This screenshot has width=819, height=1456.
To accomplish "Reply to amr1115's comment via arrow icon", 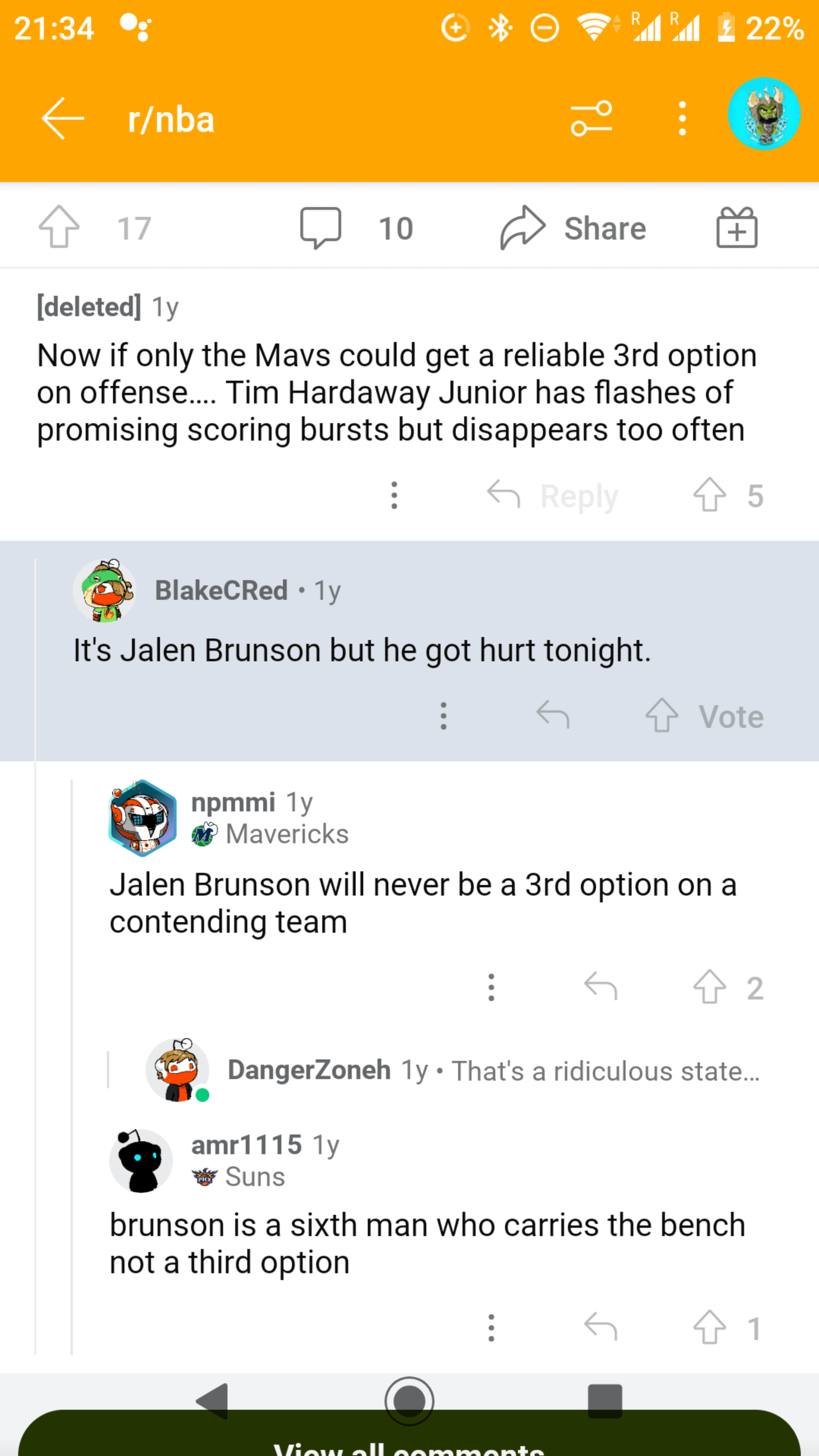I will pos(600,1327).
